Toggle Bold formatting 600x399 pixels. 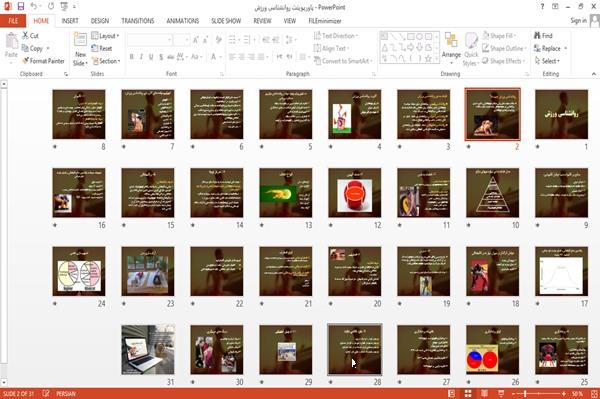(x=132, y=57)
